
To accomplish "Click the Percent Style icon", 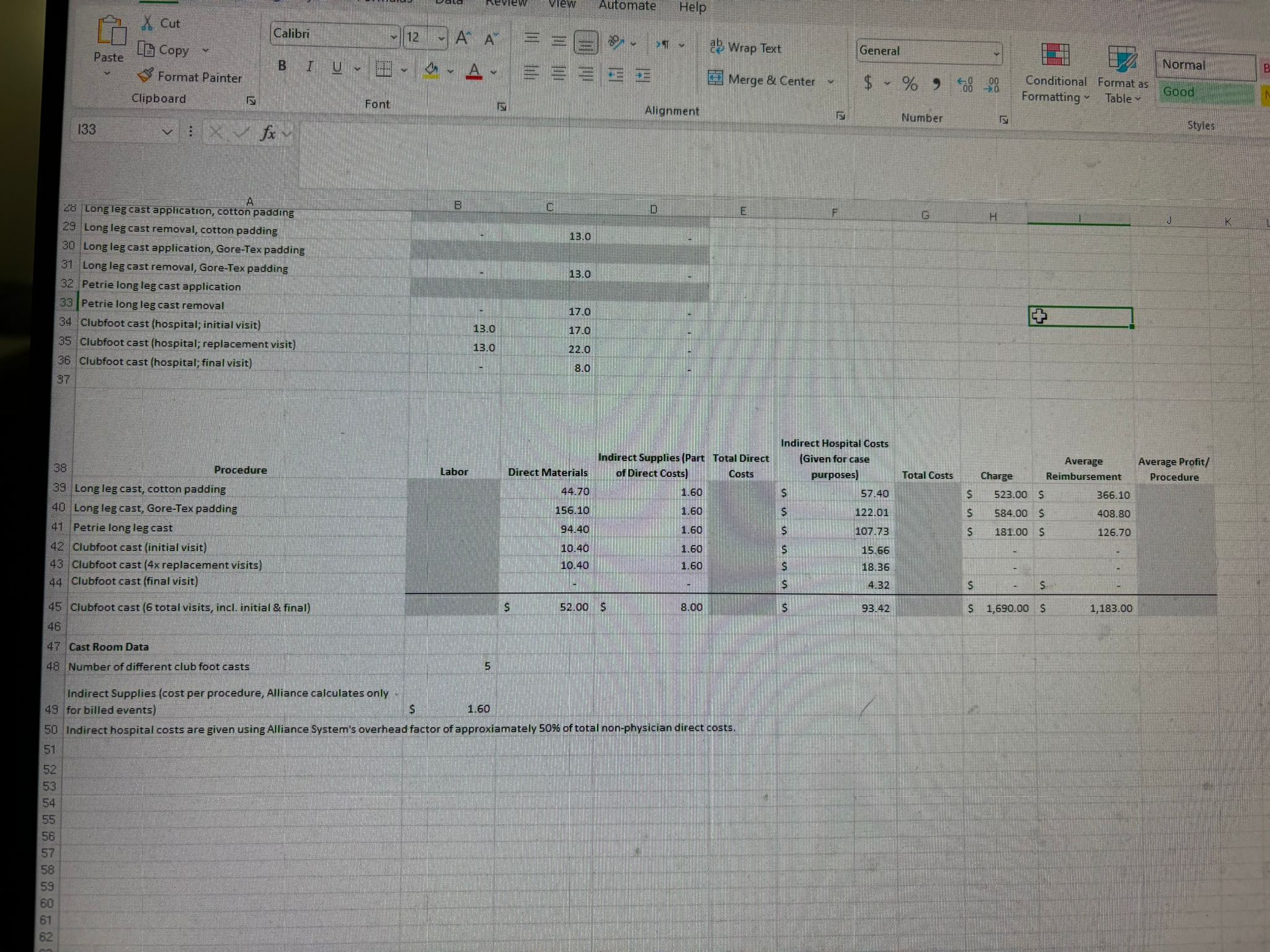I will (x=908, y=84).
